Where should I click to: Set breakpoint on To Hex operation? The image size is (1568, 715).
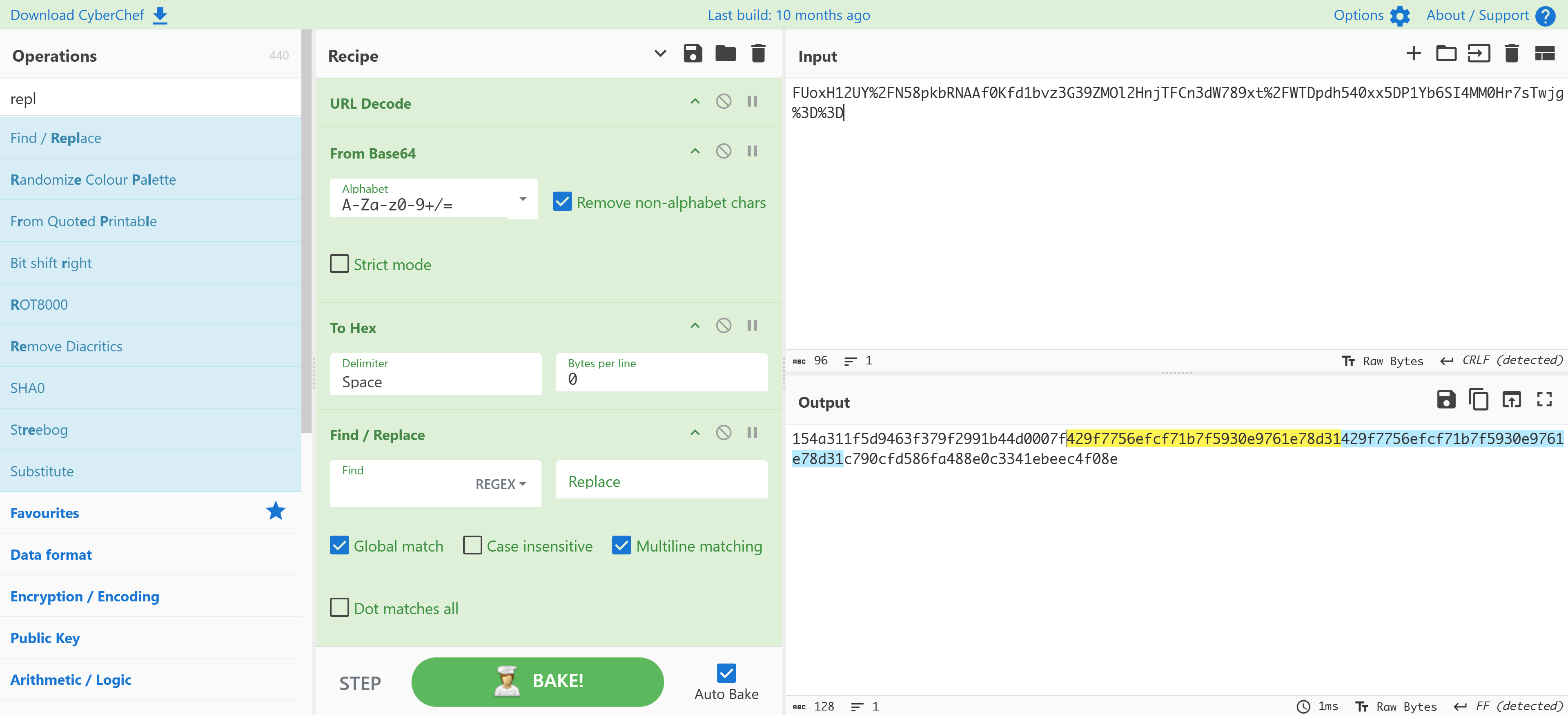752,326
